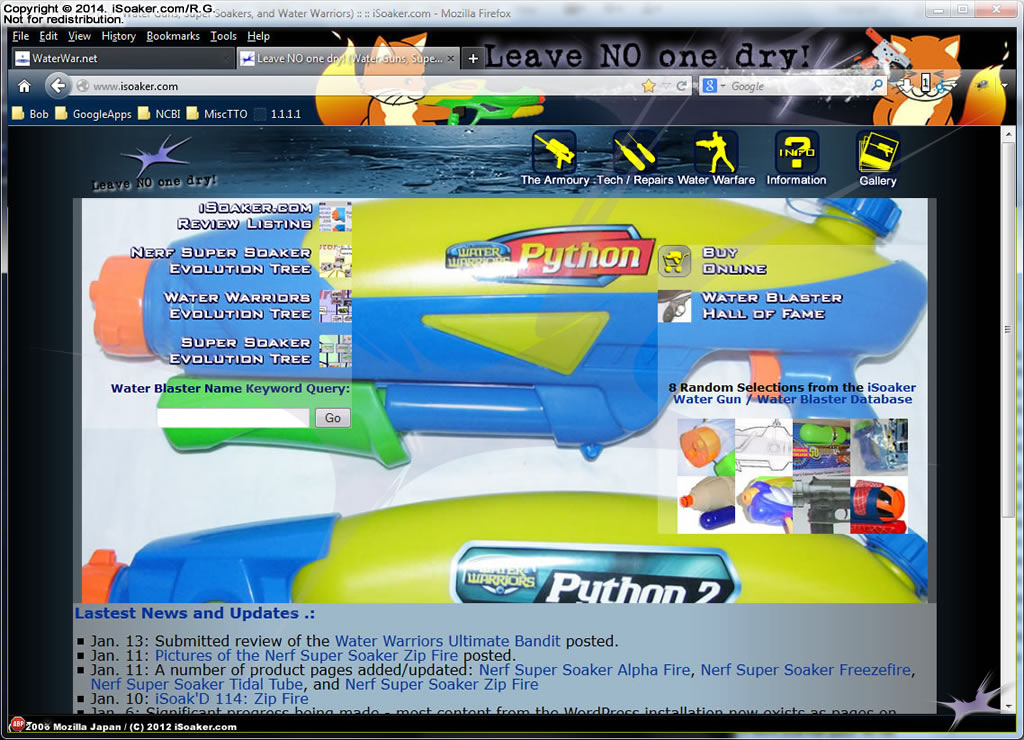Open the line-drawing blaster random thumbnail
Screen dimensions: 1024x740
click(x=763, y=447)
